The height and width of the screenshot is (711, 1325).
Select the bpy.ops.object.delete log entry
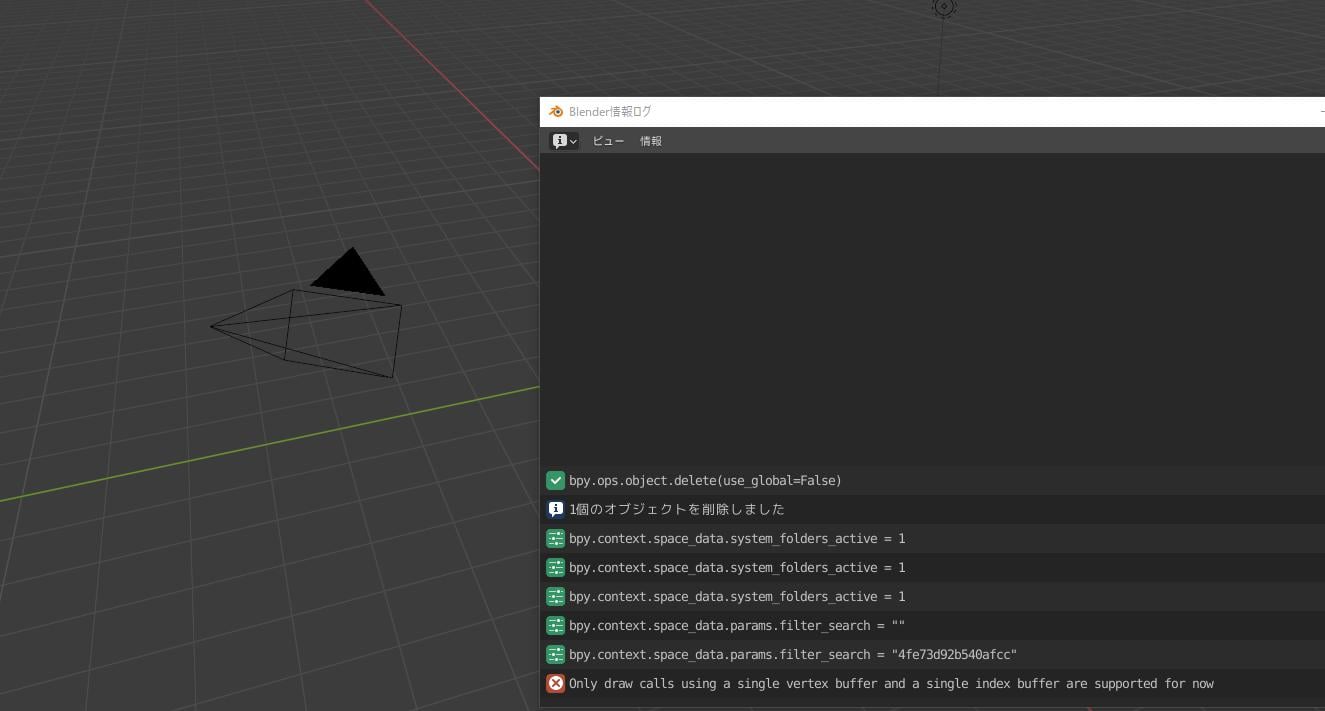(932, 481)
